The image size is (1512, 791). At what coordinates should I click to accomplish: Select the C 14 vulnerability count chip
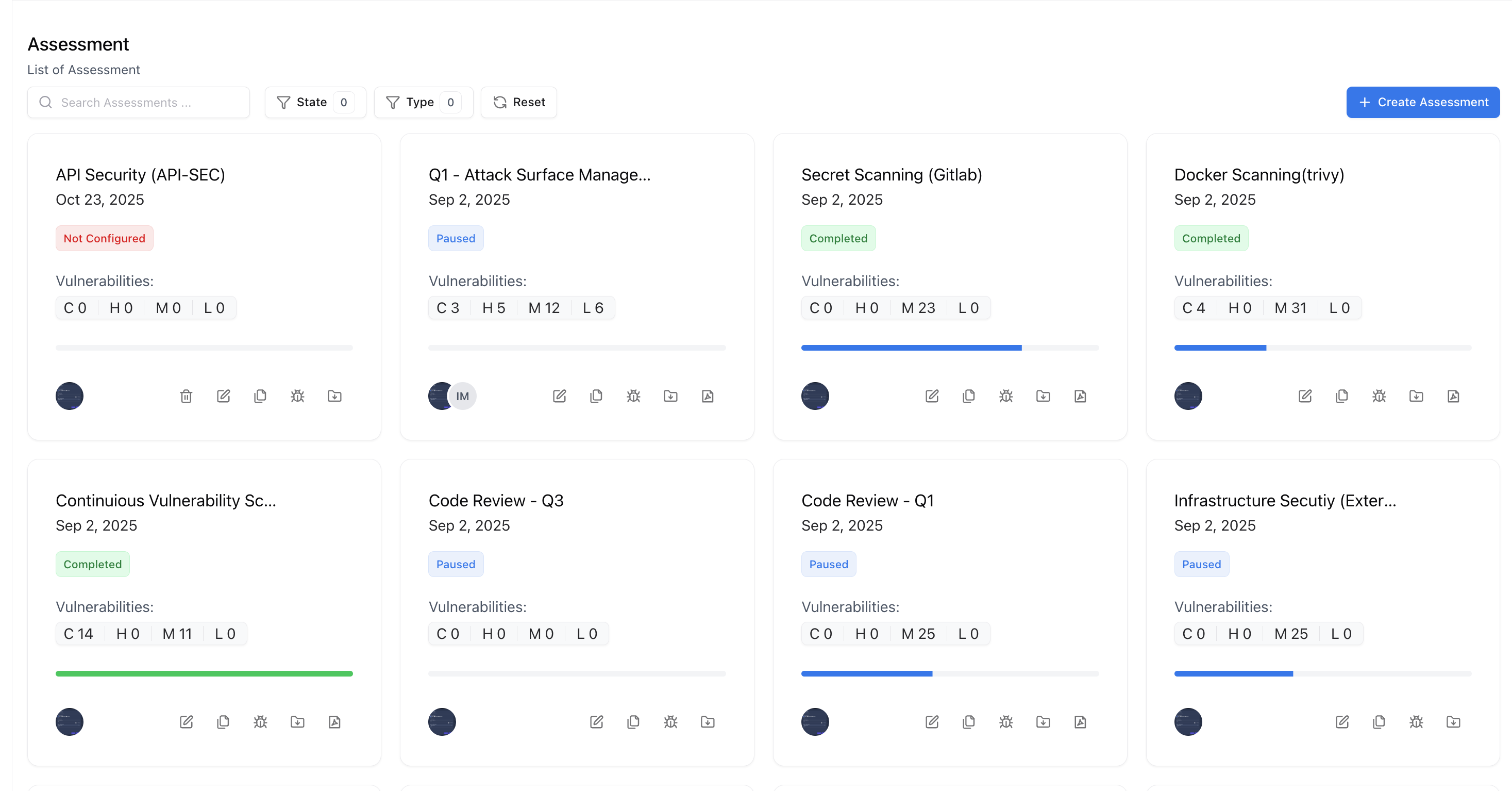click(78, 633)
